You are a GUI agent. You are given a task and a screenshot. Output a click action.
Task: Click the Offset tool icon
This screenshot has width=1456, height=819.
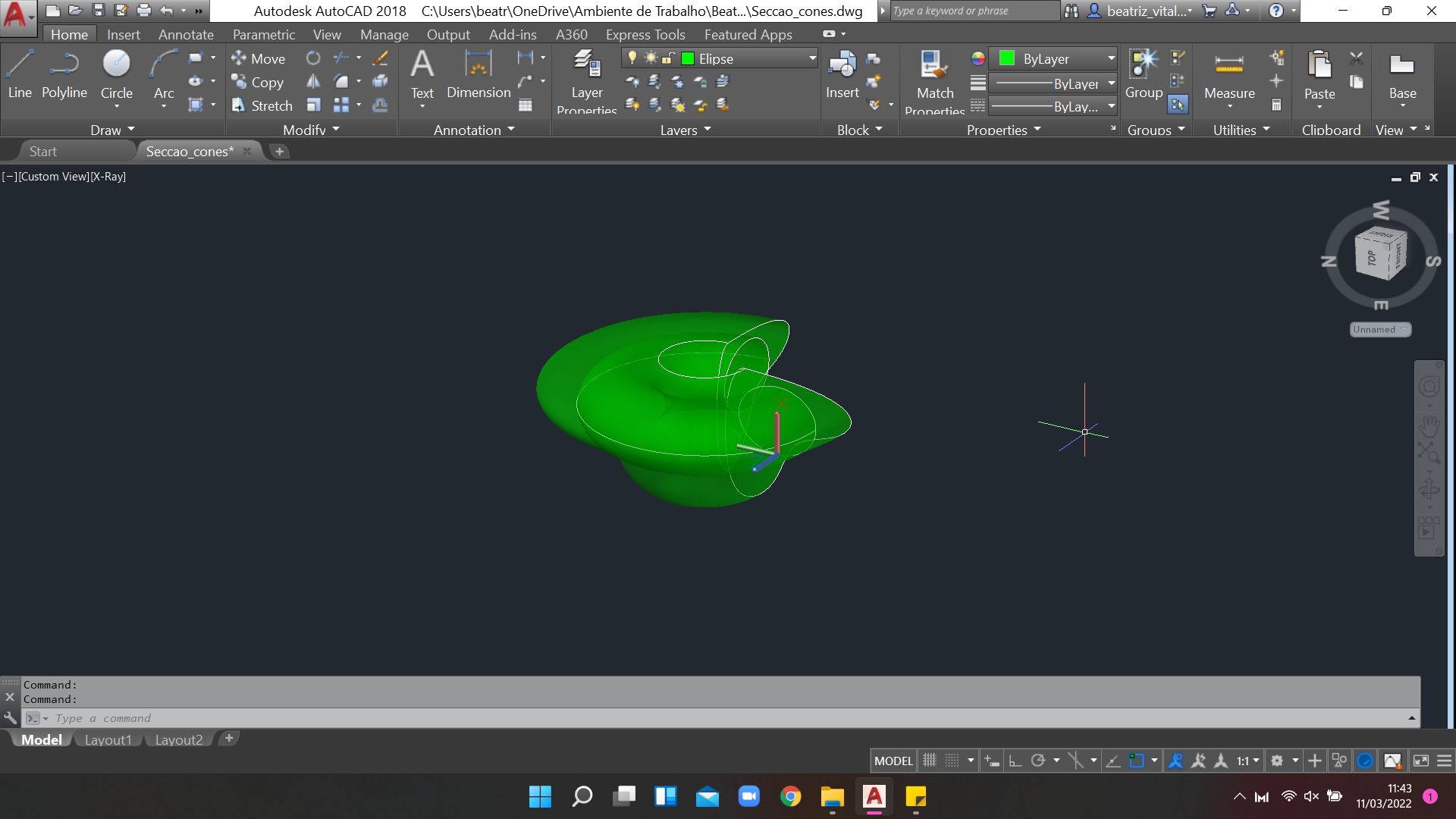pos(380,105)
